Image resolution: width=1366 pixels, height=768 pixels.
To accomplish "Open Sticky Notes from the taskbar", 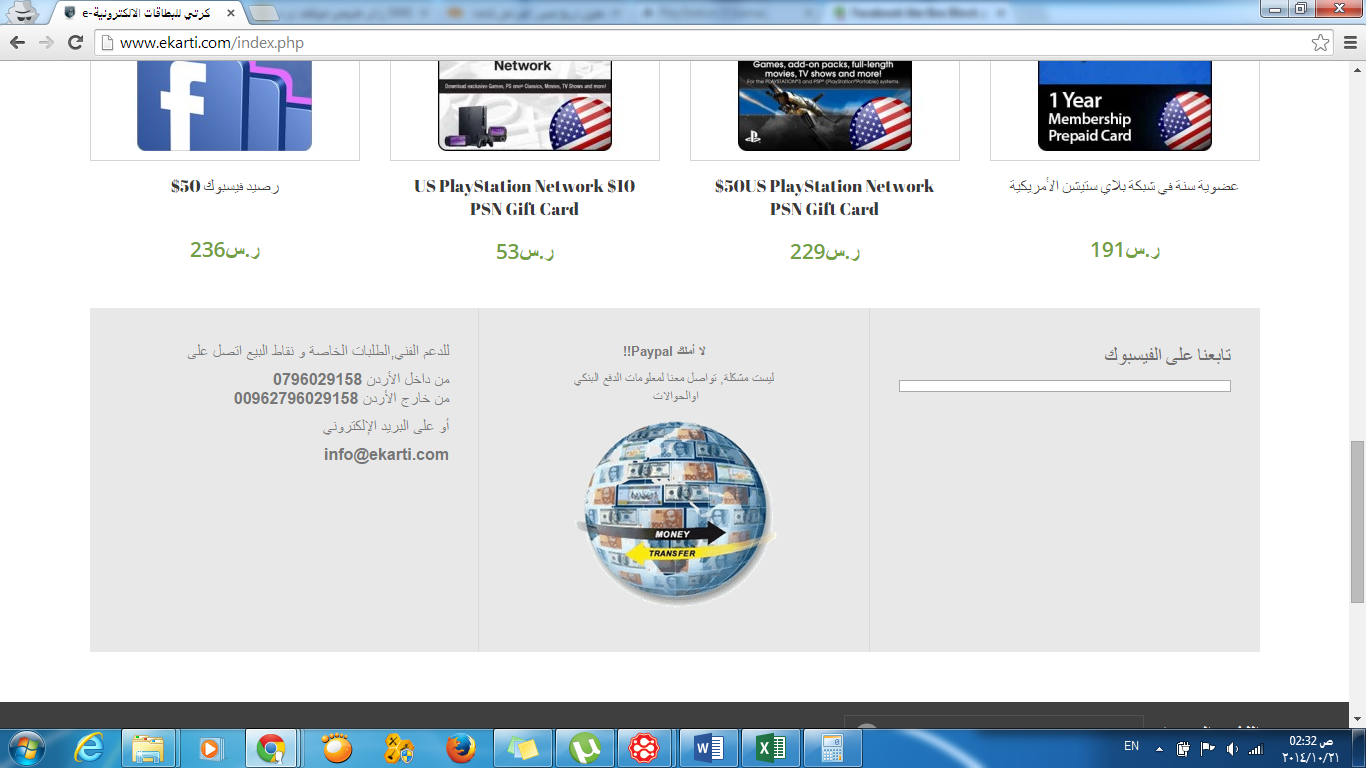I will (x=523, y=748).
